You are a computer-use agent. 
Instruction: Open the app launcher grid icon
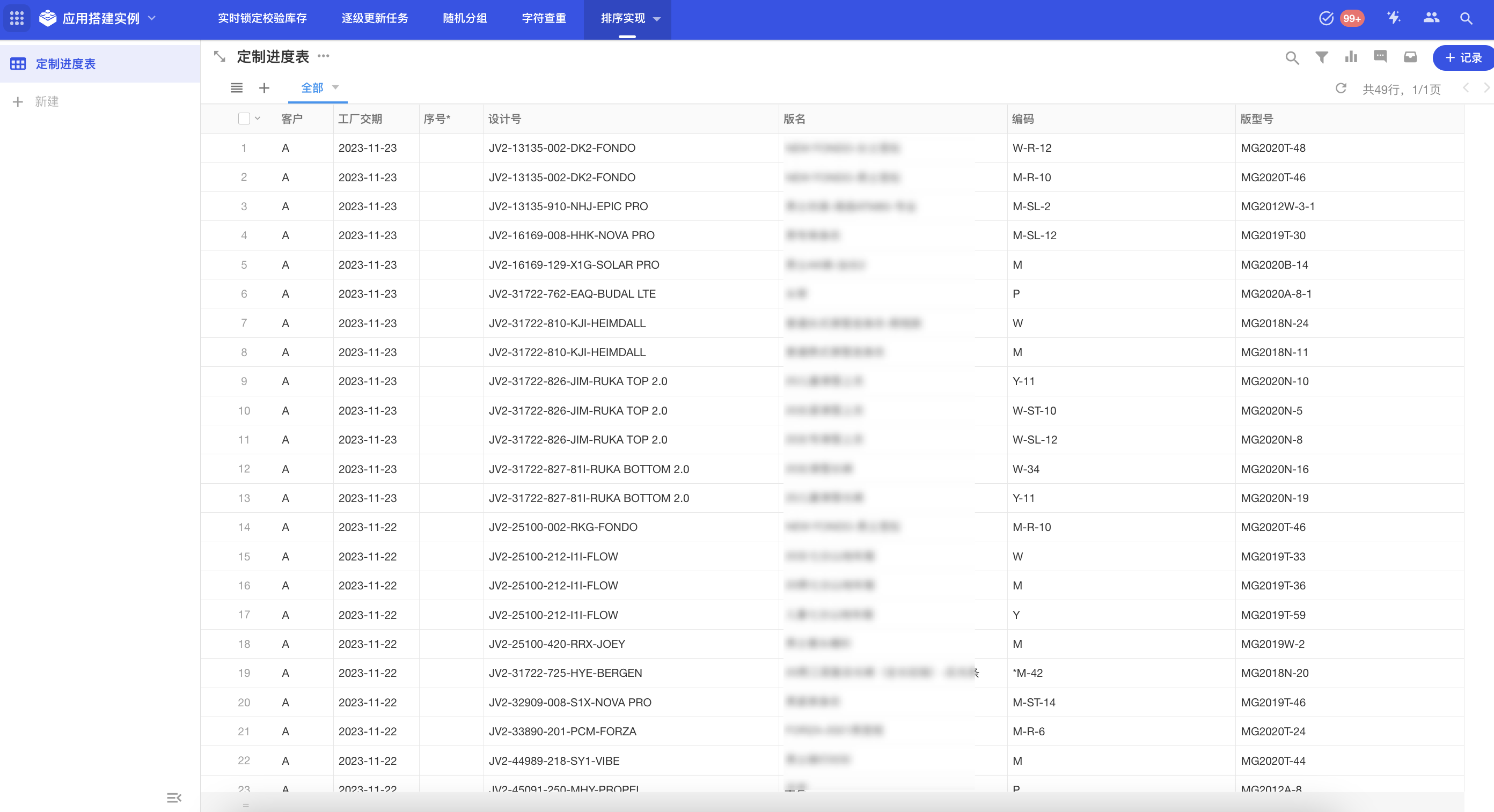click(17, 19)
